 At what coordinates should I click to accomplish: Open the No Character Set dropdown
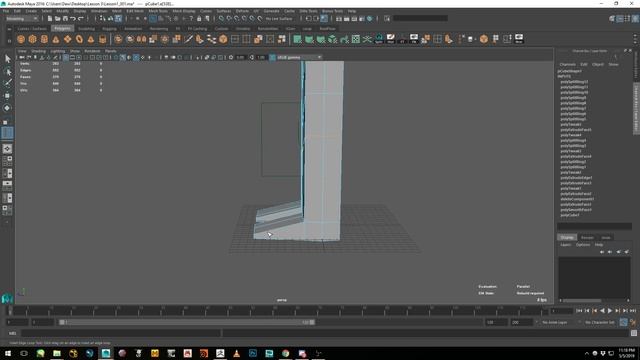(x=600, y=322)
